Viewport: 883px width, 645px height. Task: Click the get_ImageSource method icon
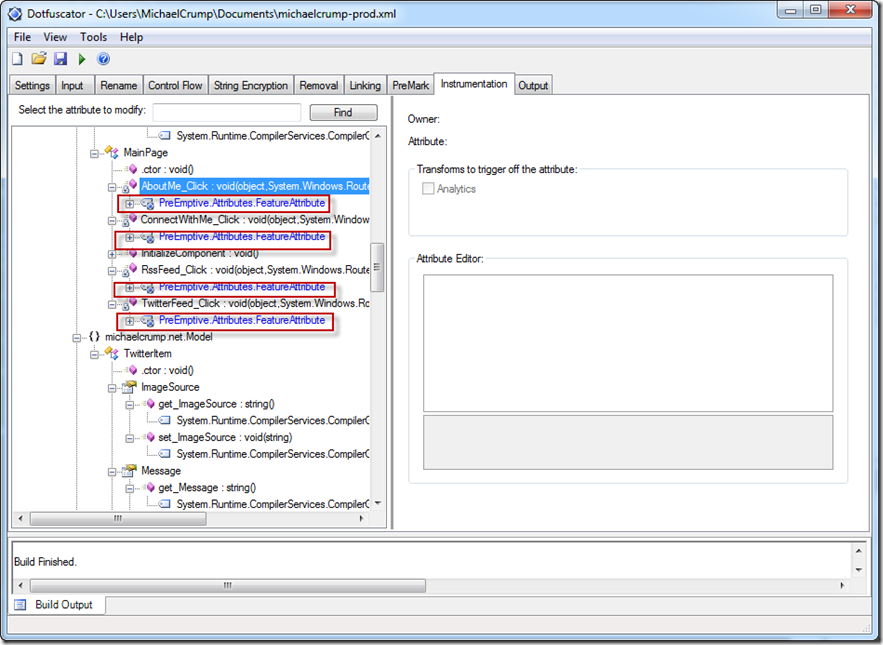(x=149, y=403)
